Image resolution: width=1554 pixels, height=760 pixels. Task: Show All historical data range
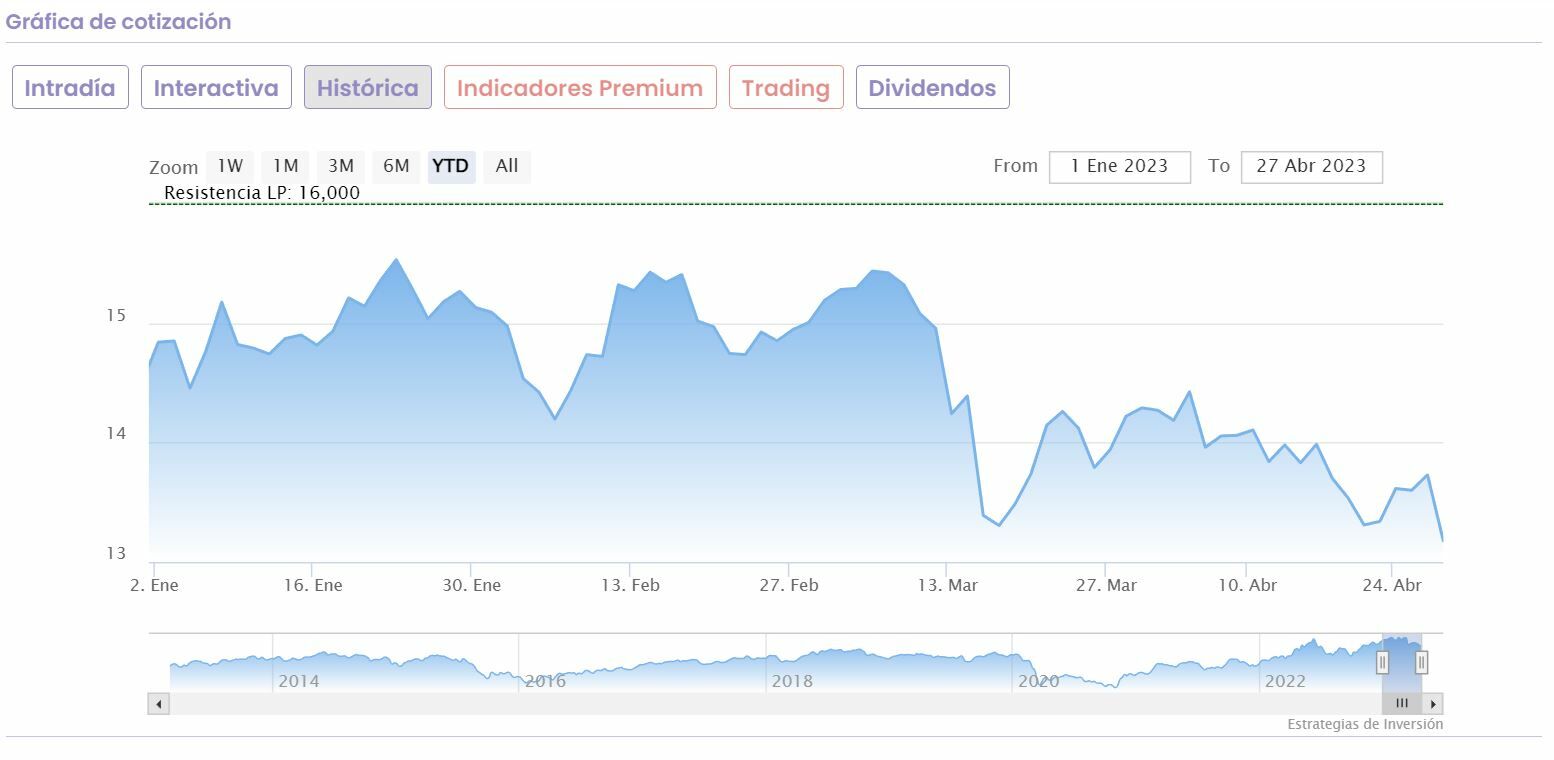[x=507, y=166]
